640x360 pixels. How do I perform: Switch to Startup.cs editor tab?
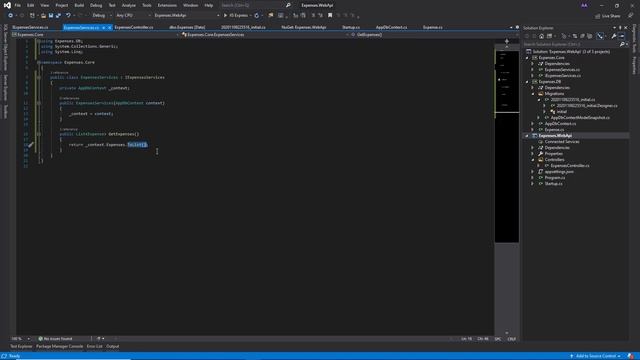(x=351, y=27)
